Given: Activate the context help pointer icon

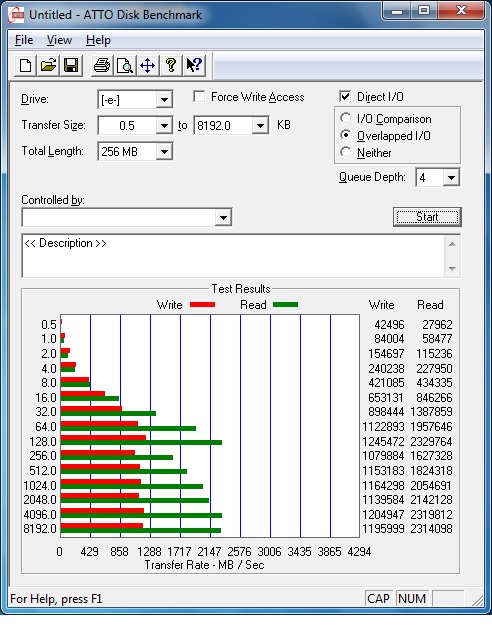Looking at the screenshot, I should [194, 66].
